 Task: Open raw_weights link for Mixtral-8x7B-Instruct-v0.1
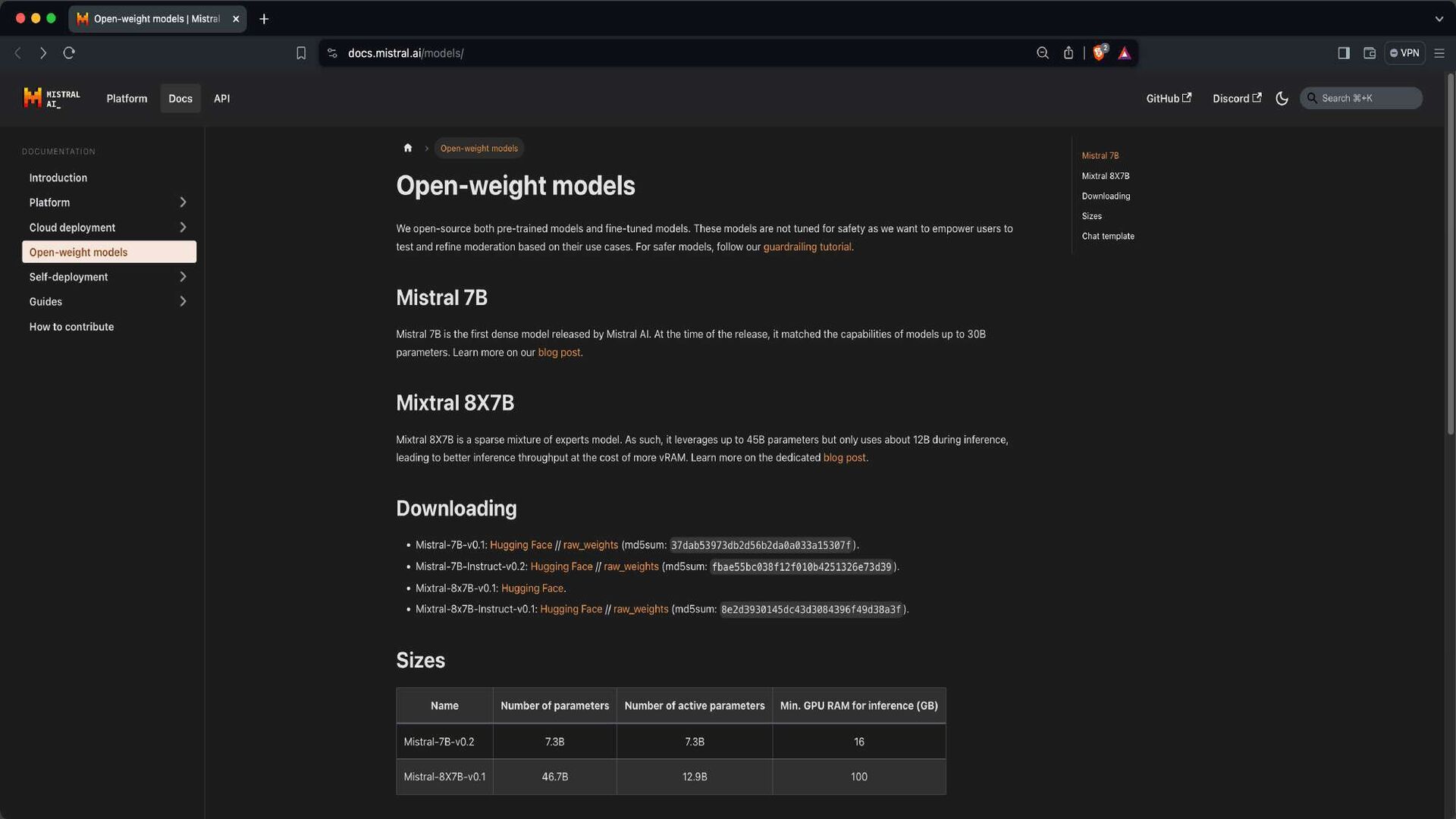pyautogui.click(x=641, y=609)
